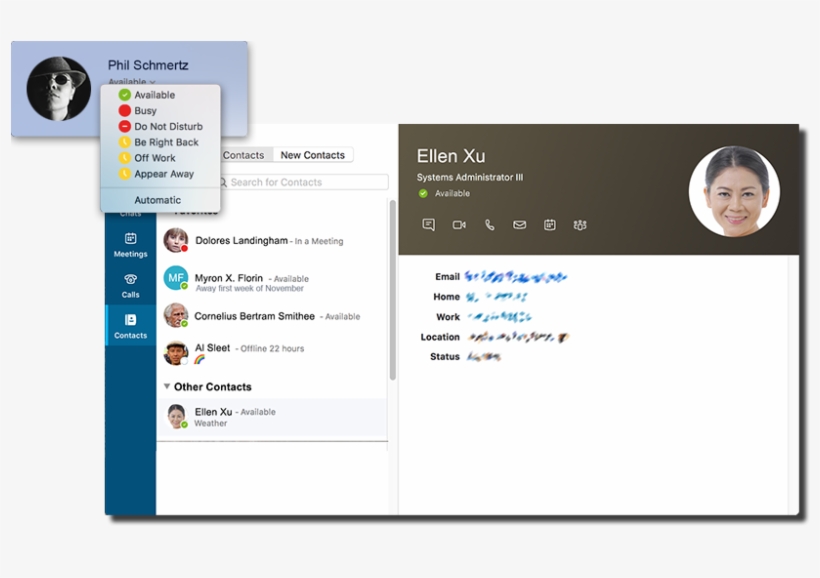Select the Appear Away status
820x578 pixels.
click(x=164, y=173)
